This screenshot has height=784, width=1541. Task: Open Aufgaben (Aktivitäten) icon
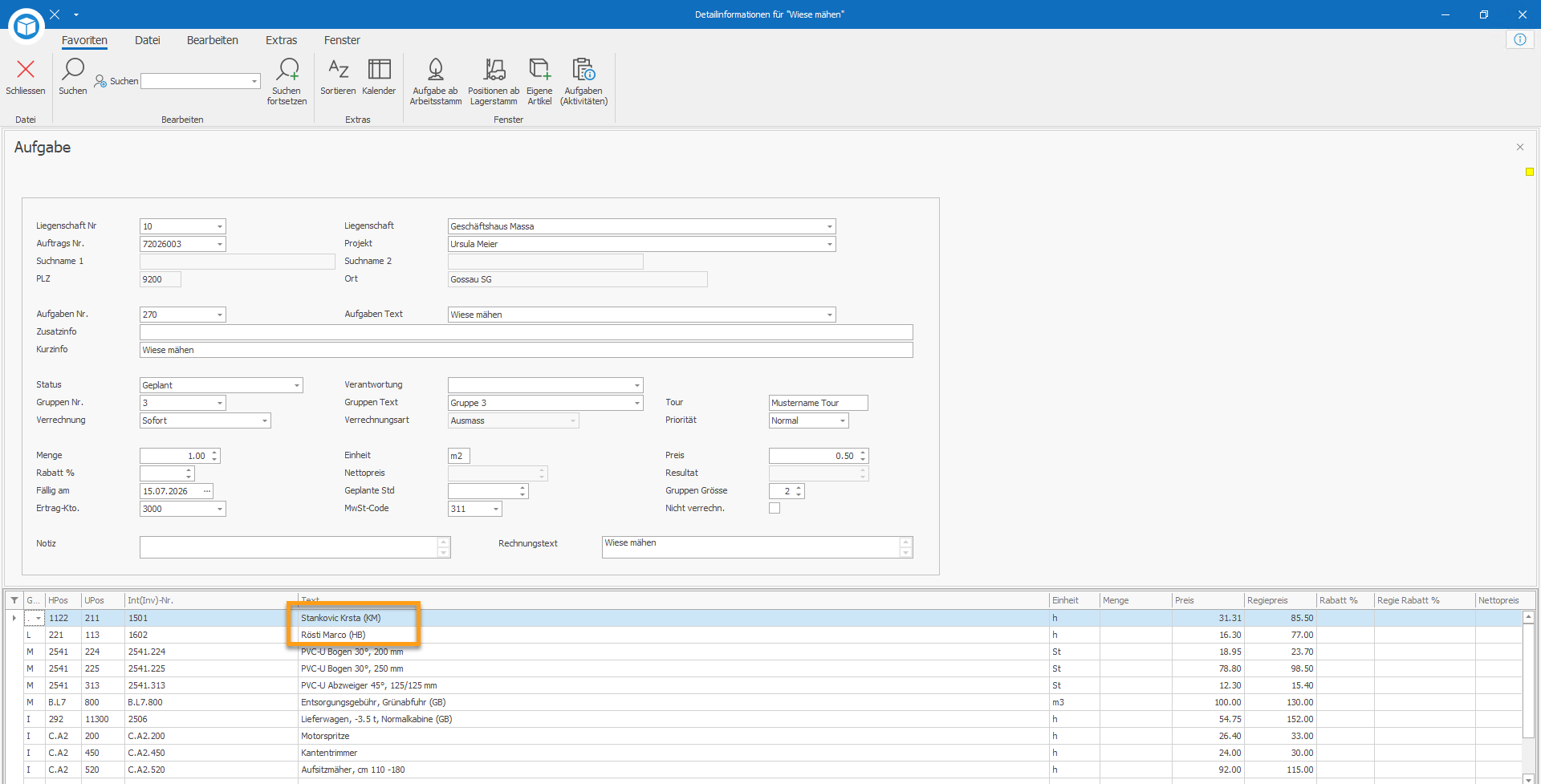coord(583,70)
